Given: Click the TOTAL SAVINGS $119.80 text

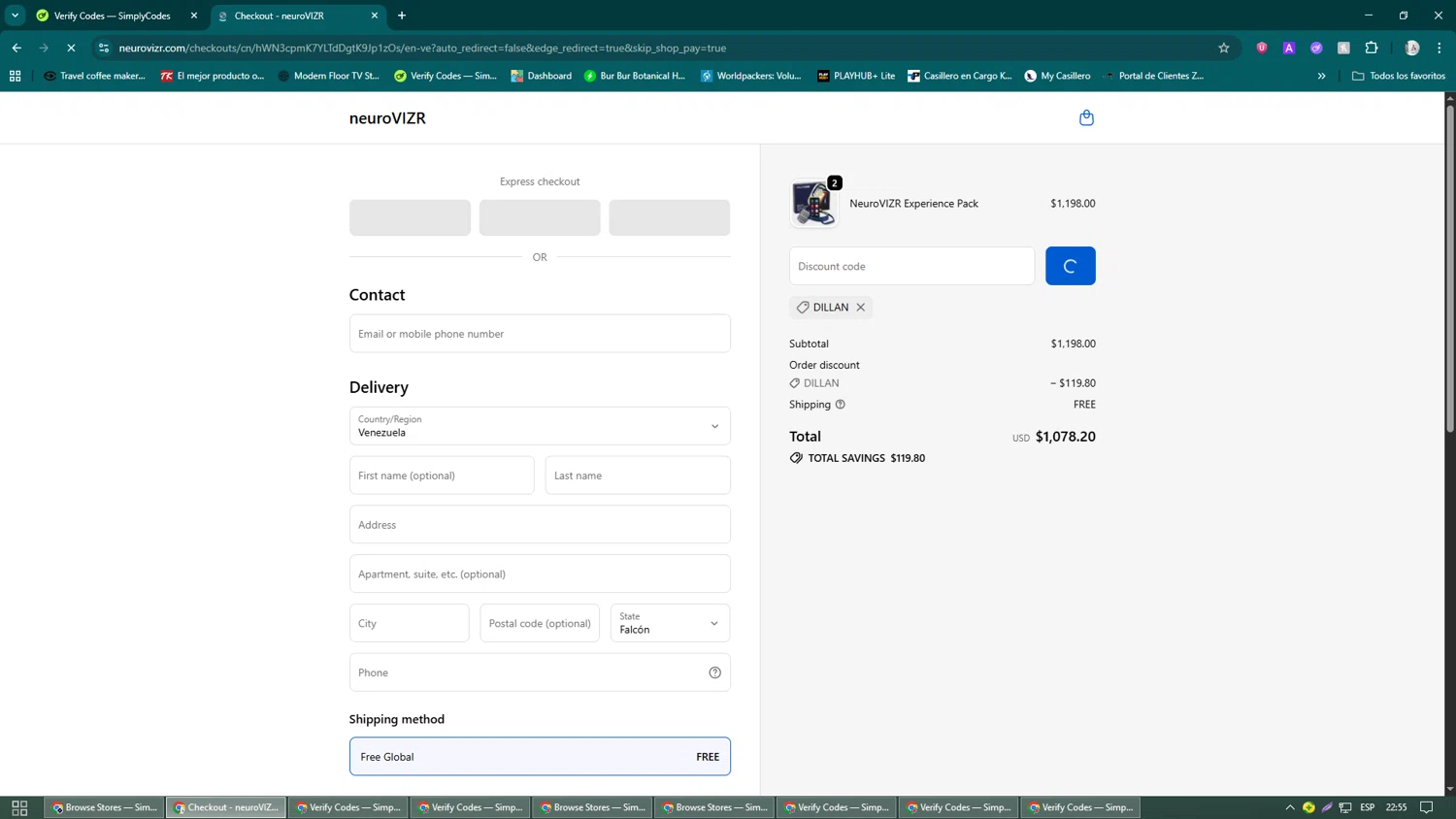Looking at the screenshot, I should (866, 458).
